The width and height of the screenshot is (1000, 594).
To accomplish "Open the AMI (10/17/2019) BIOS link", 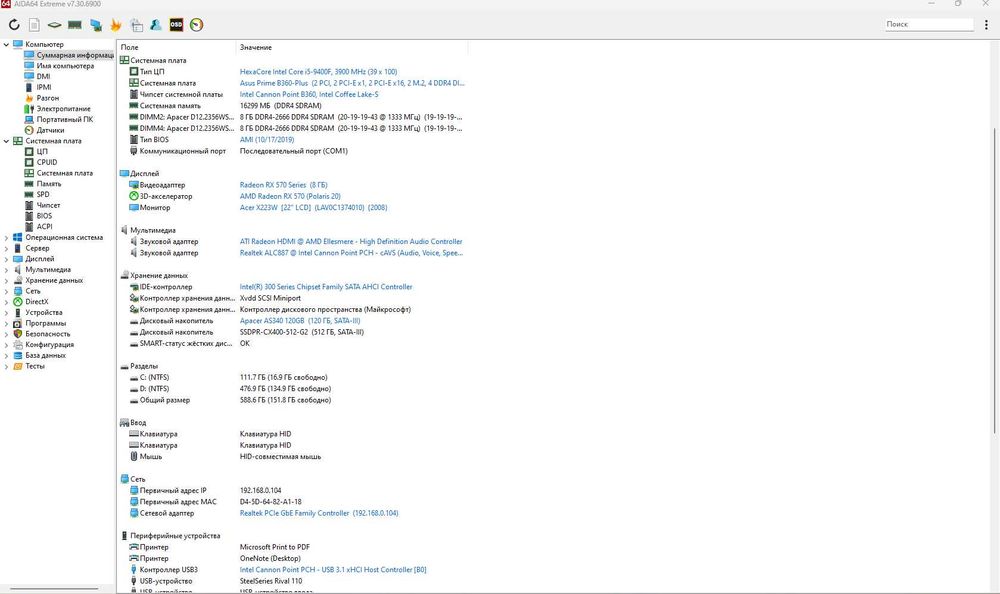I will point(267,140).
